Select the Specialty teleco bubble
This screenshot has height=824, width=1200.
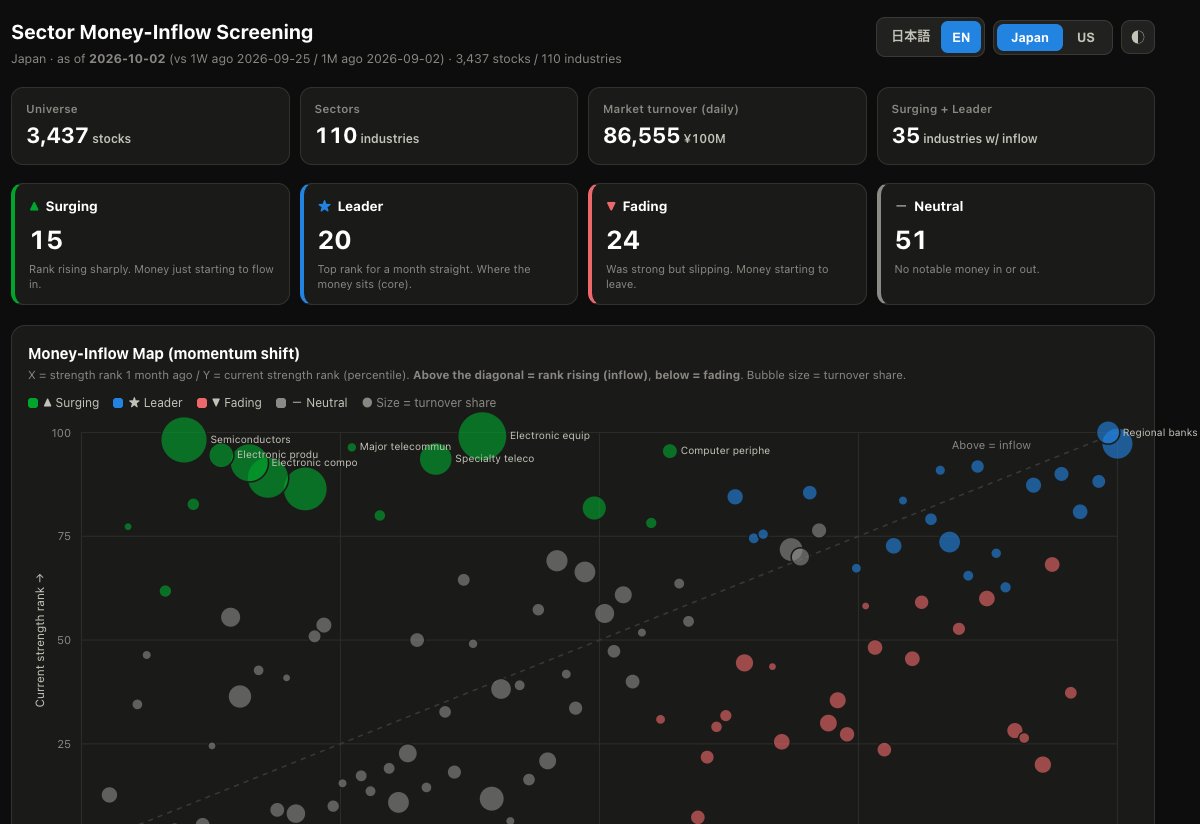point(435,459)
